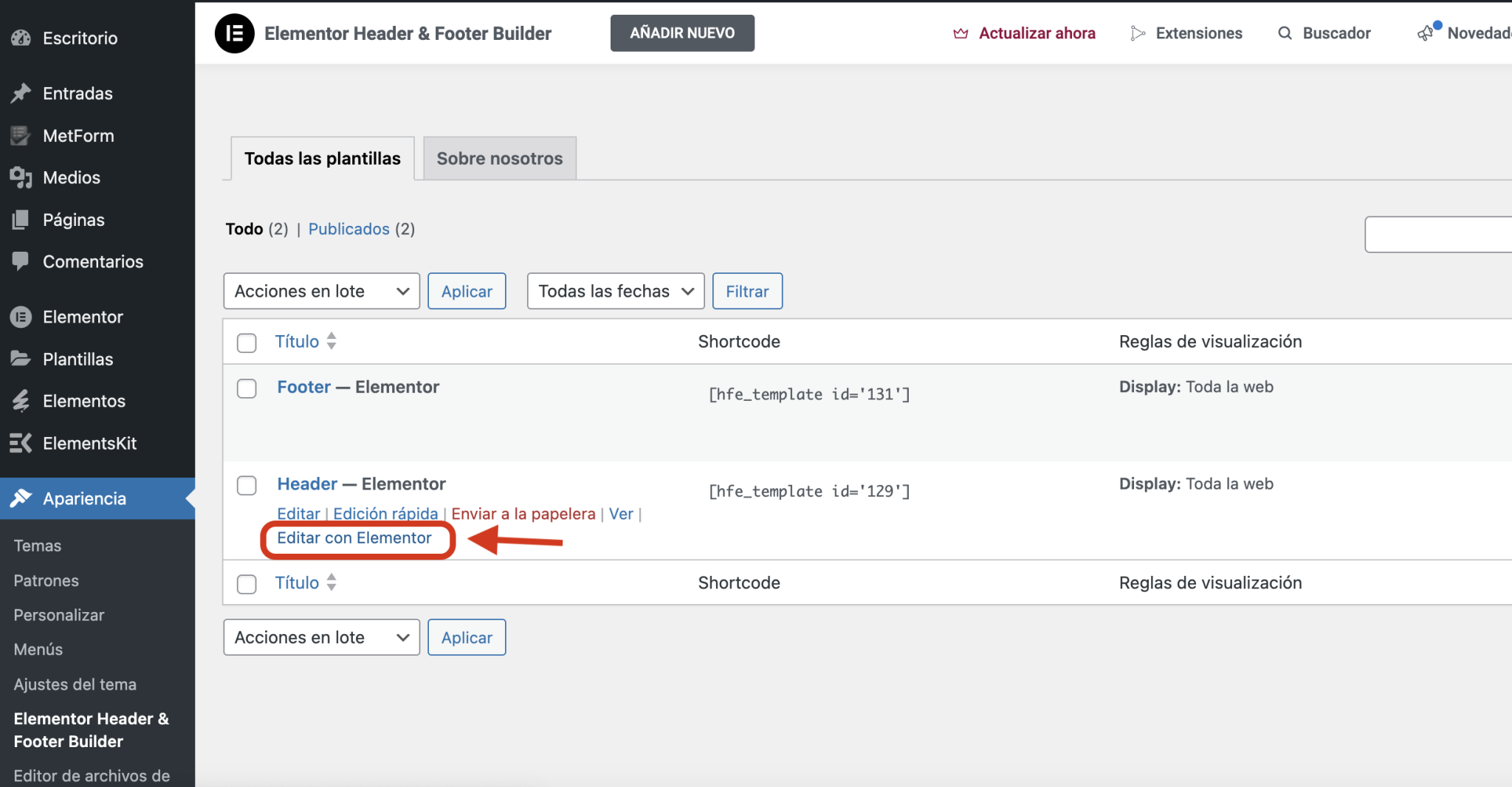Click the Elementor 'E' icon in sidebar

(21, 316)
